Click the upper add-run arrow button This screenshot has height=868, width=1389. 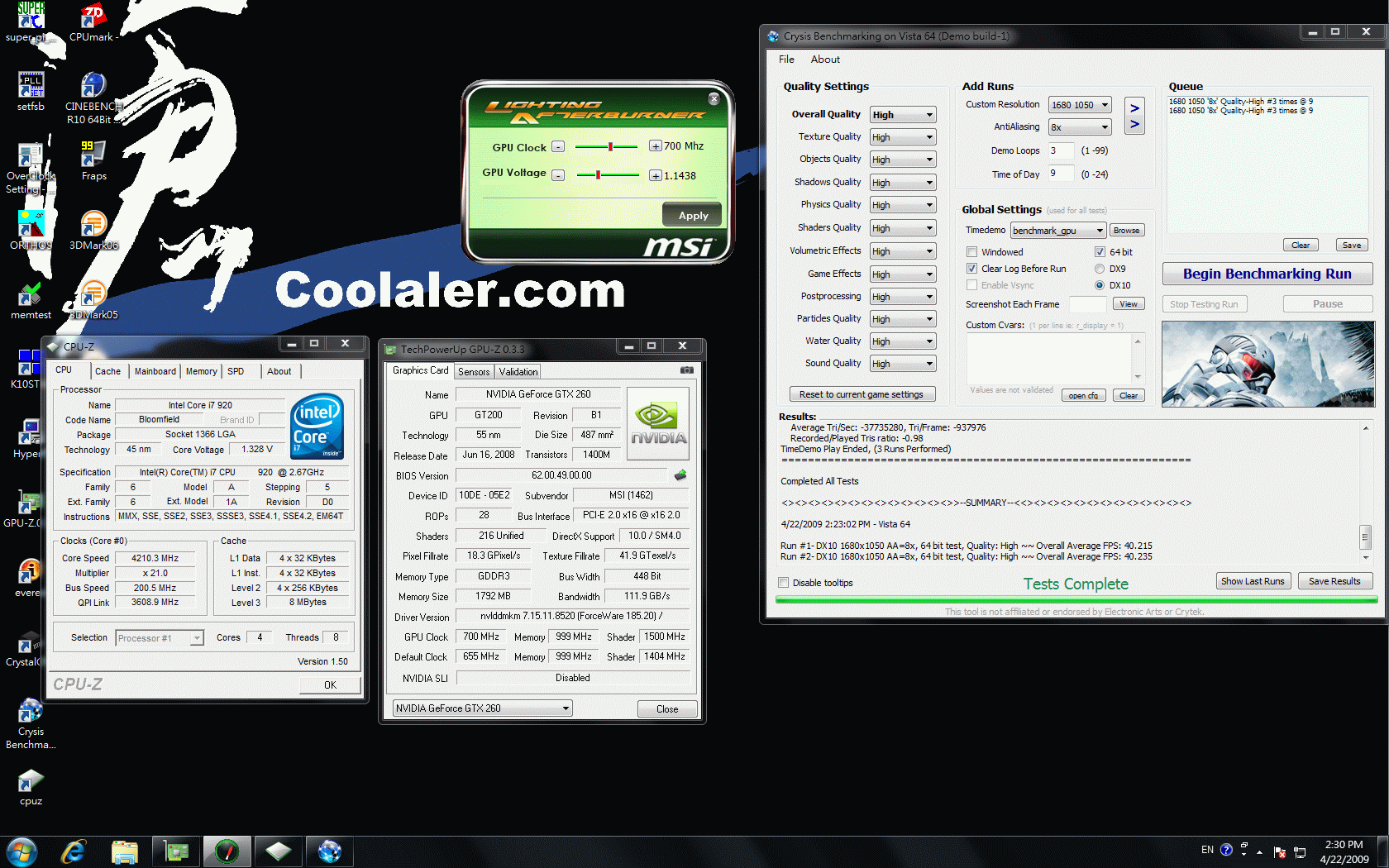click(1134, 107)
